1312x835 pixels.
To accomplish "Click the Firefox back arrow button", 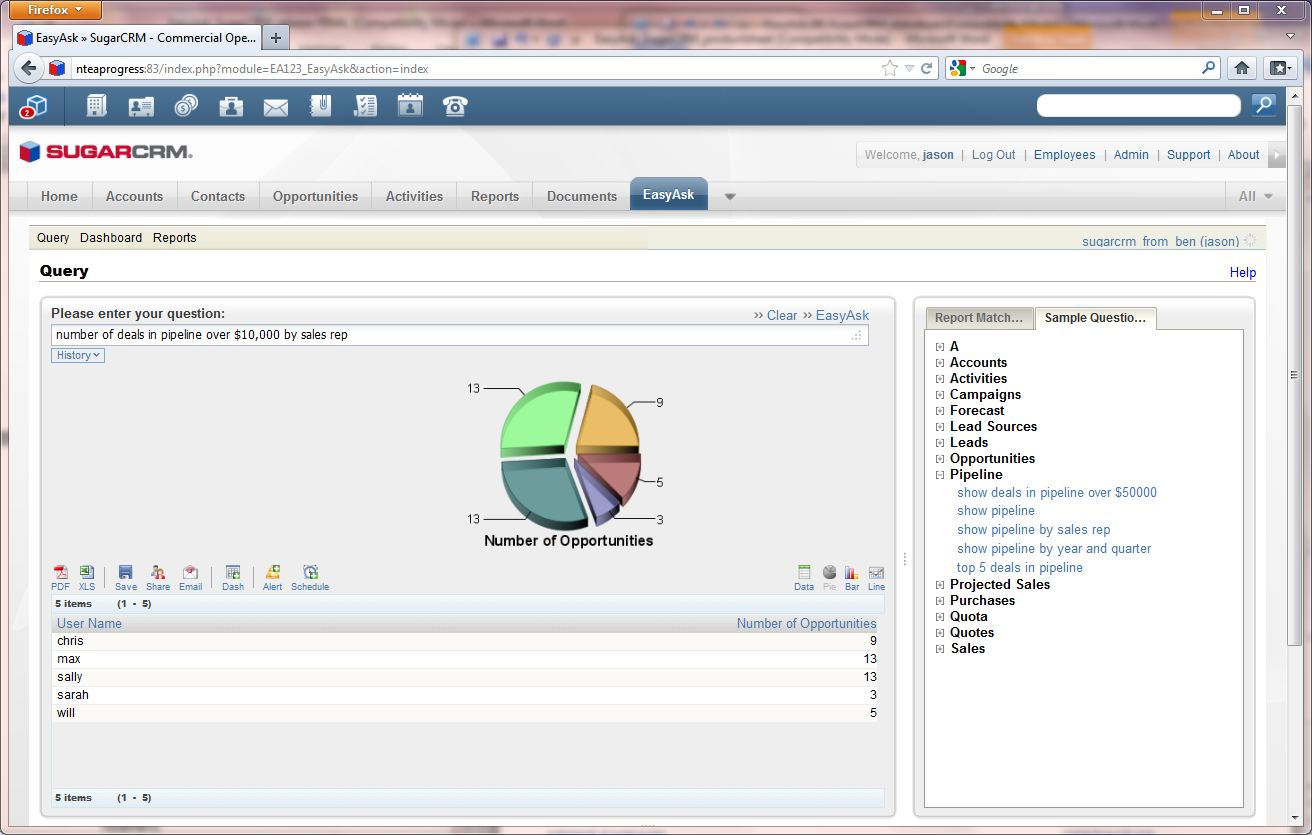I will pos(28,68).
